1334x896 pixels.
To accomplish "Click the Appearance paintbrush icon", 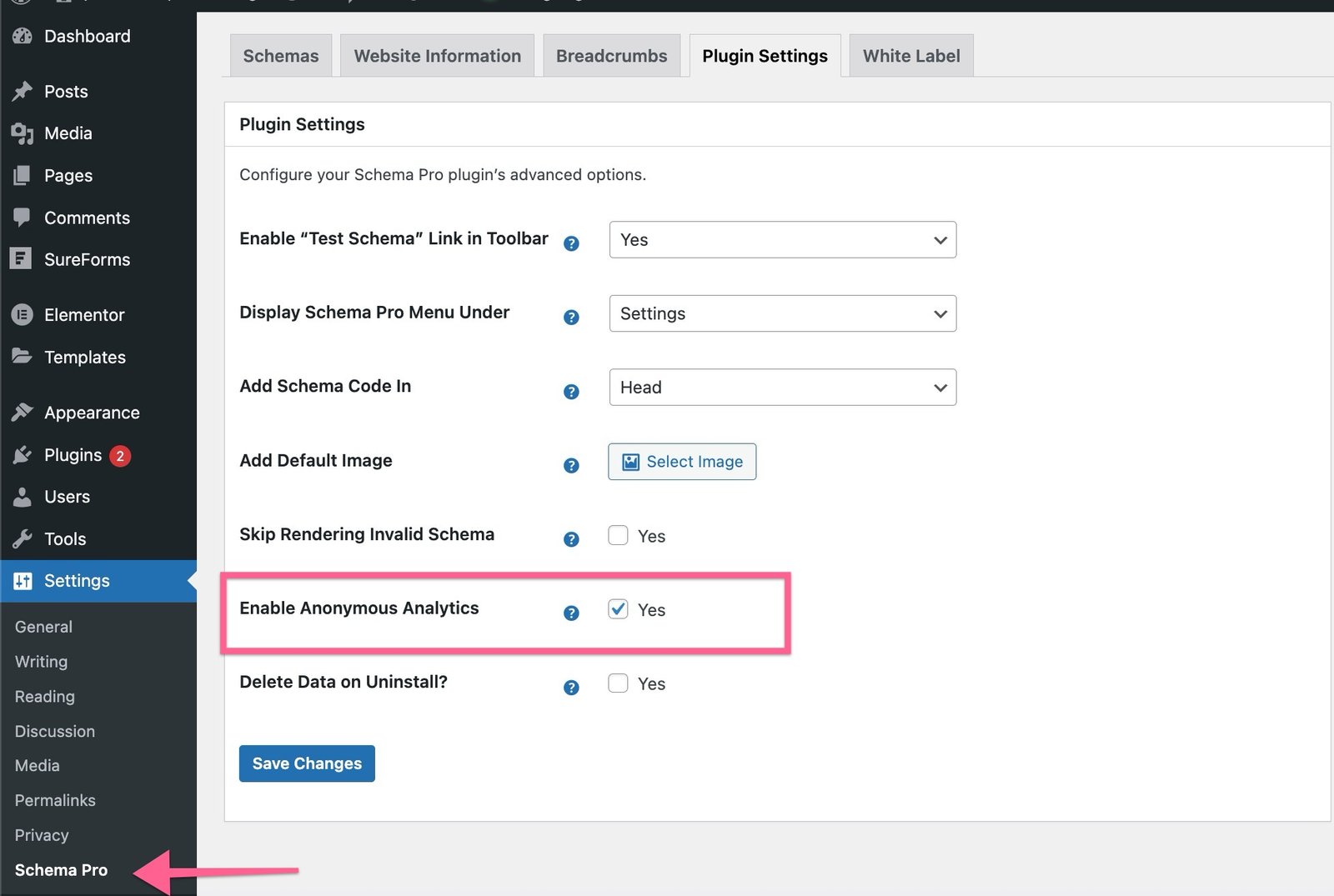I will 23,413.
